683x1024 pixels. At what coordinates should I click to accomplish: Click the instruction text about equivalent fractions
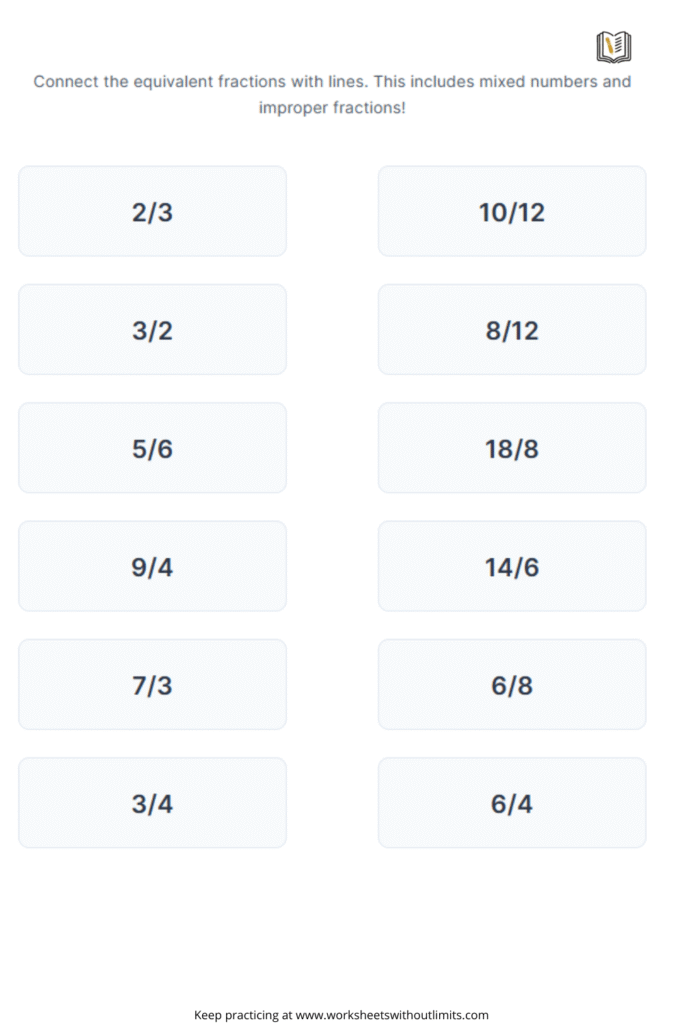332,94
